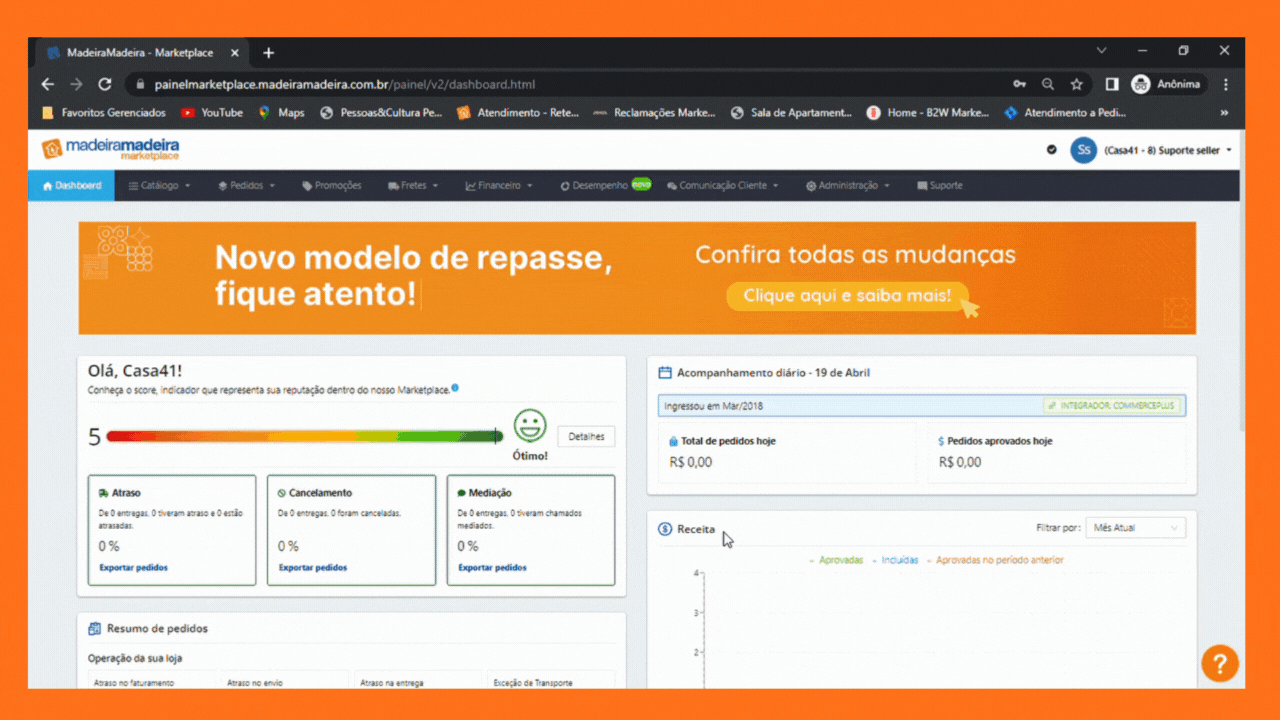
Task: Select 'Ingressou em Mar/2018' text
Action: coord(713,406)
